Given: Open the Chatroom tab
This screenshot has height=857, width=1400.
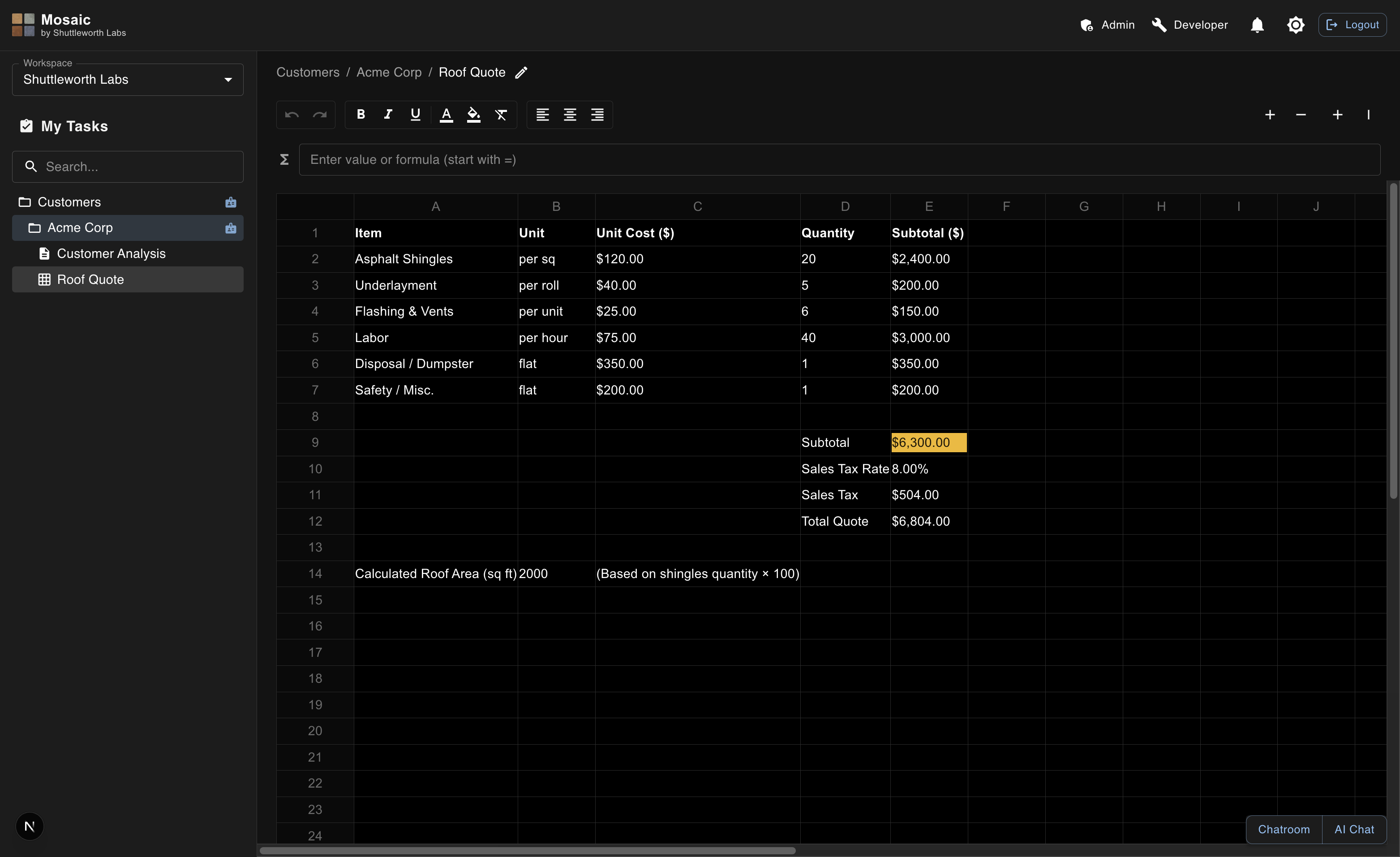Looking at the screenshot, I should (1284, 829).
